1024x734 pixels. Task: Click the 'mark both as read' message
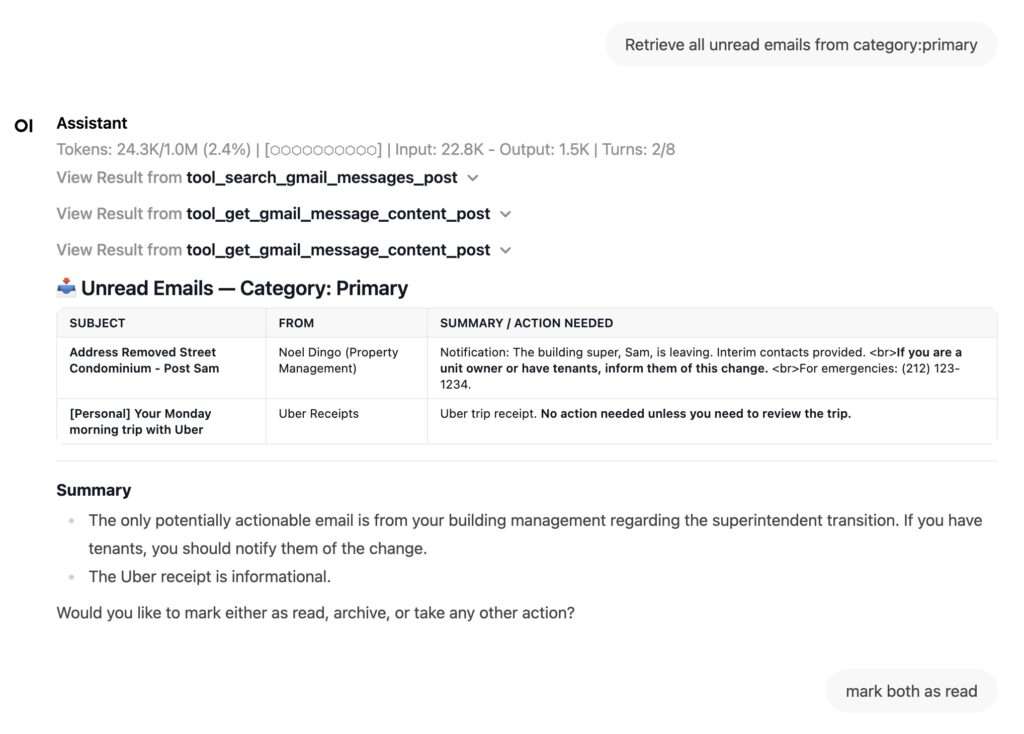[x=911, y=691]
